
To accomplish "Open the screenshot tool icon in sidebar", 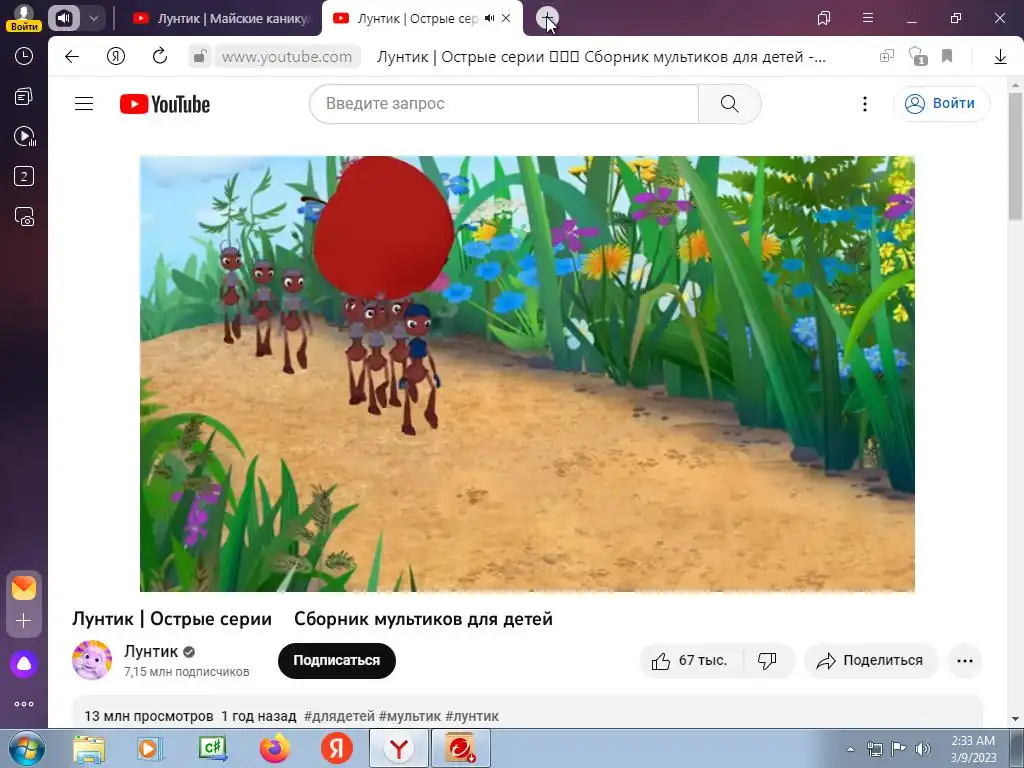I will [24, 216].
